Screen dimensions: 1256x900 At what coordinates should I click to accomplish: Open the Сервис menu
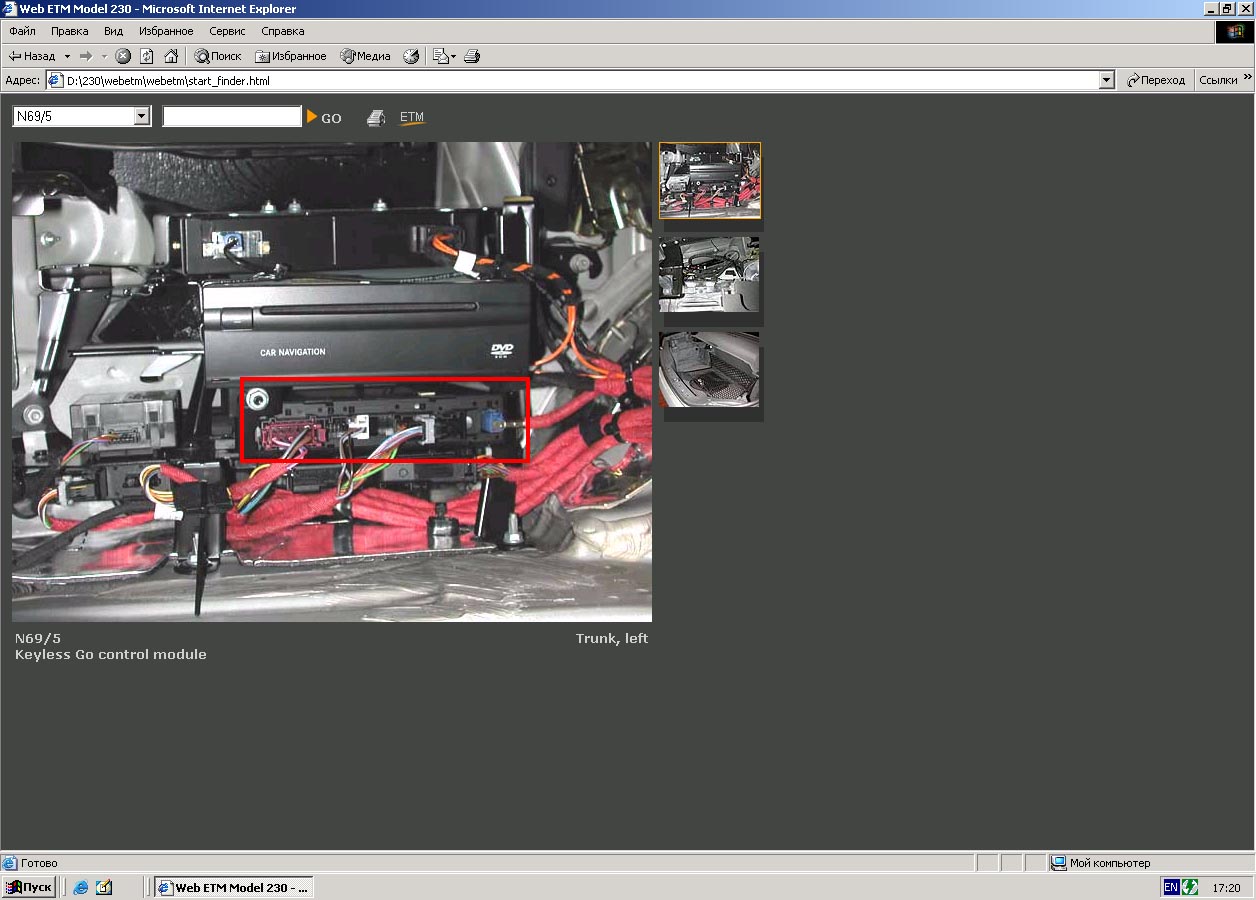click(x=227, y=31)
